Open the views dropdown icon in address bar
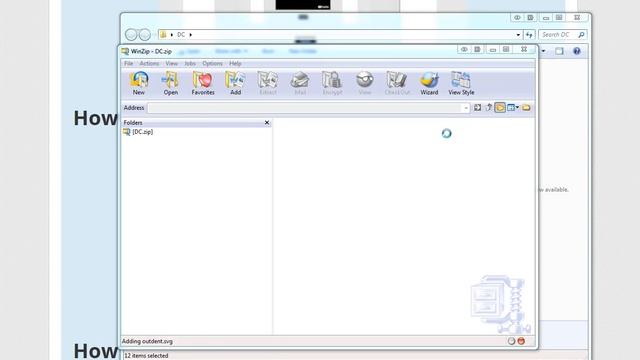Image resolution: width=640 pixels, height=360 pixels. pos(513,108)
